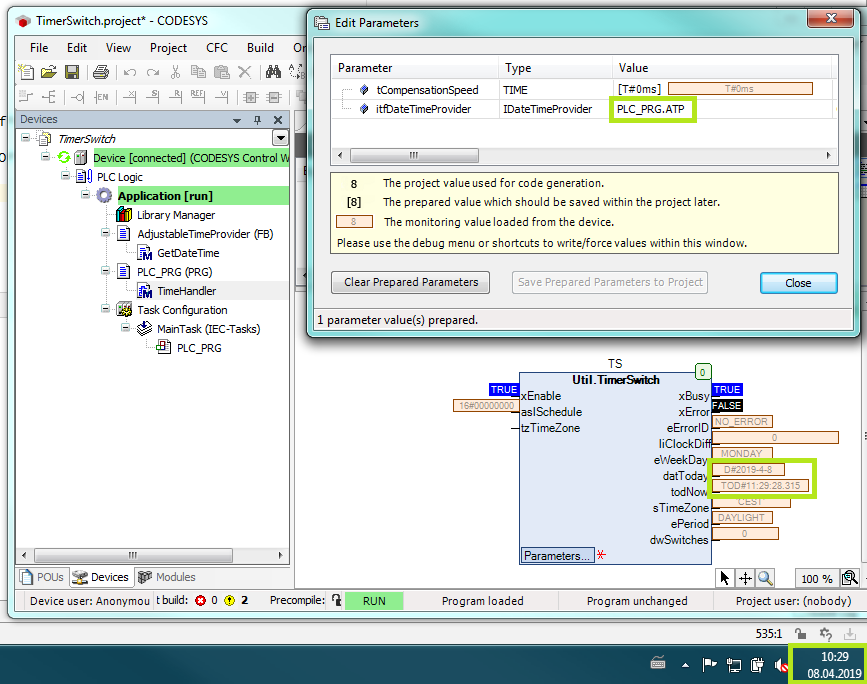Click the Save project toolbar icon

coord(72,72)
